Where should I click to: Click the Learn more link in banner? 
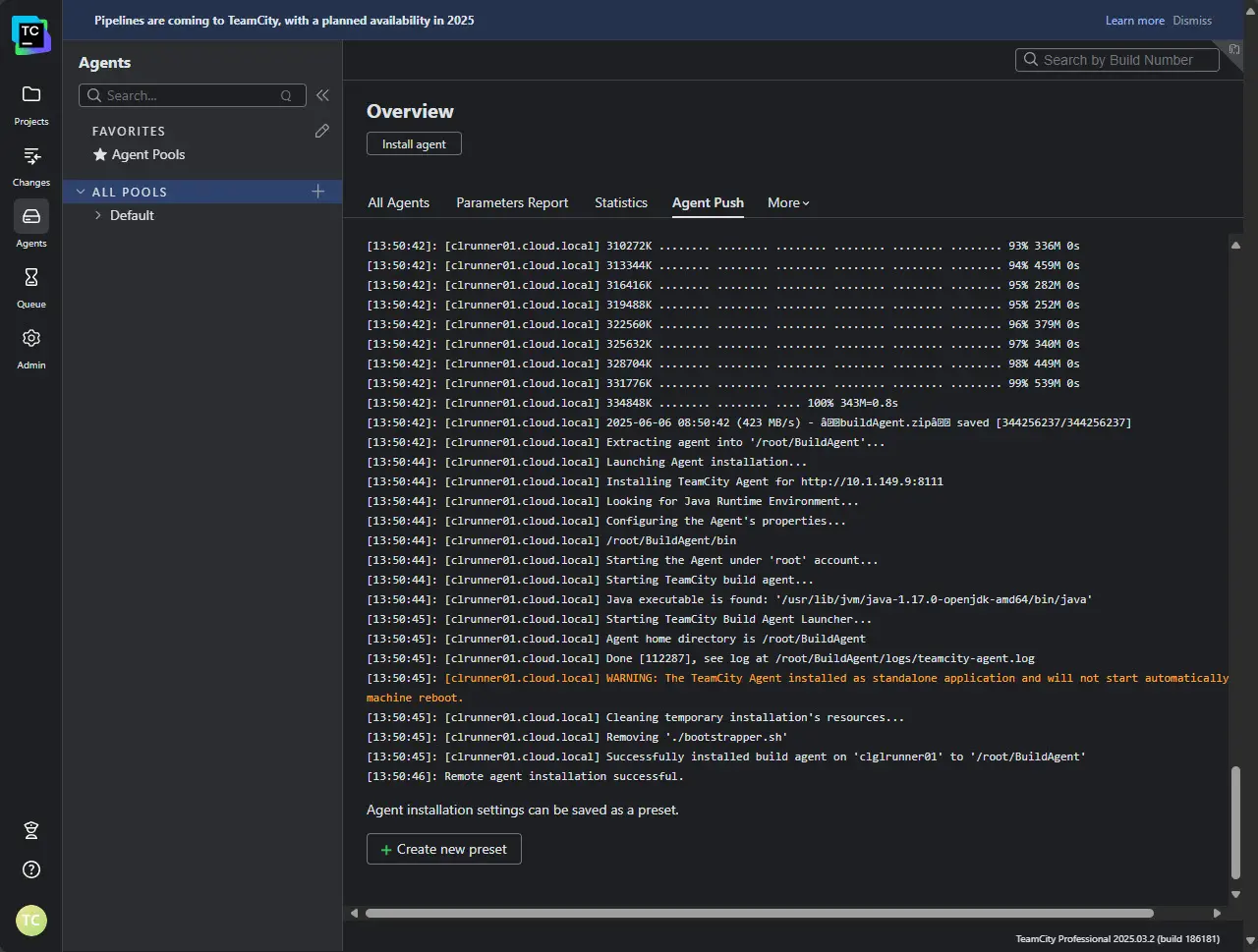coord(1134,21)
